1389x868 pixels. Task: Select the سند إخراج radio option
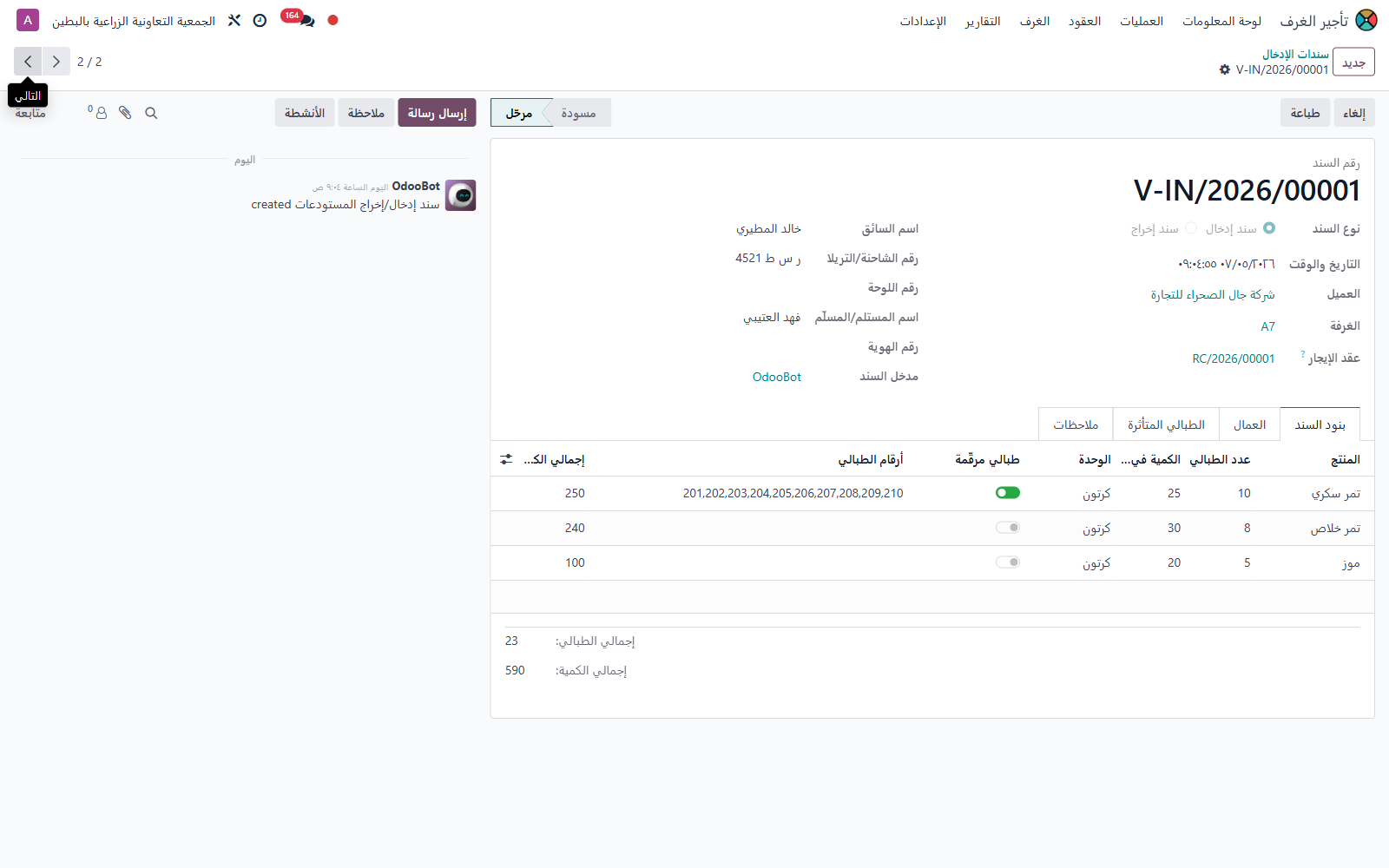click(1191, 228)
